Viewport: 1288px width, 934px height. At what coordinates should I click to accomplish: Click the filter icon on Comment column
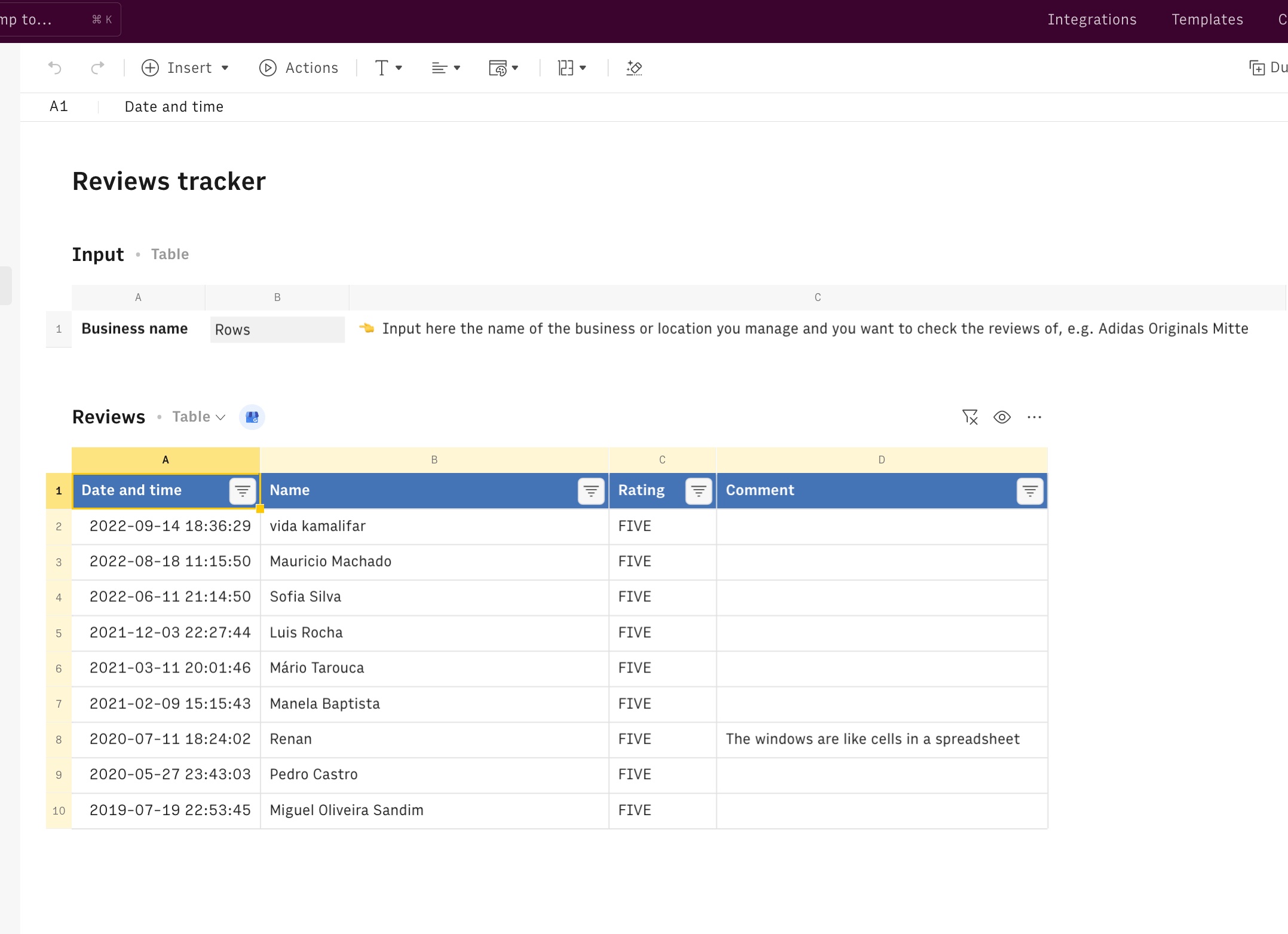1030,491
